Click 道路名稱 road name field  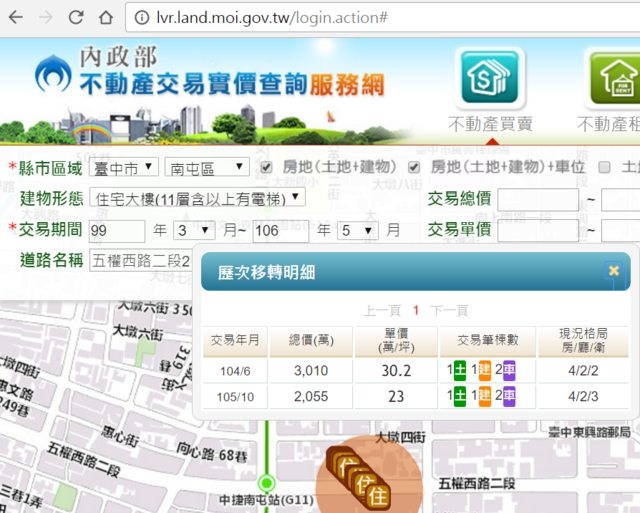coord(141,261)
